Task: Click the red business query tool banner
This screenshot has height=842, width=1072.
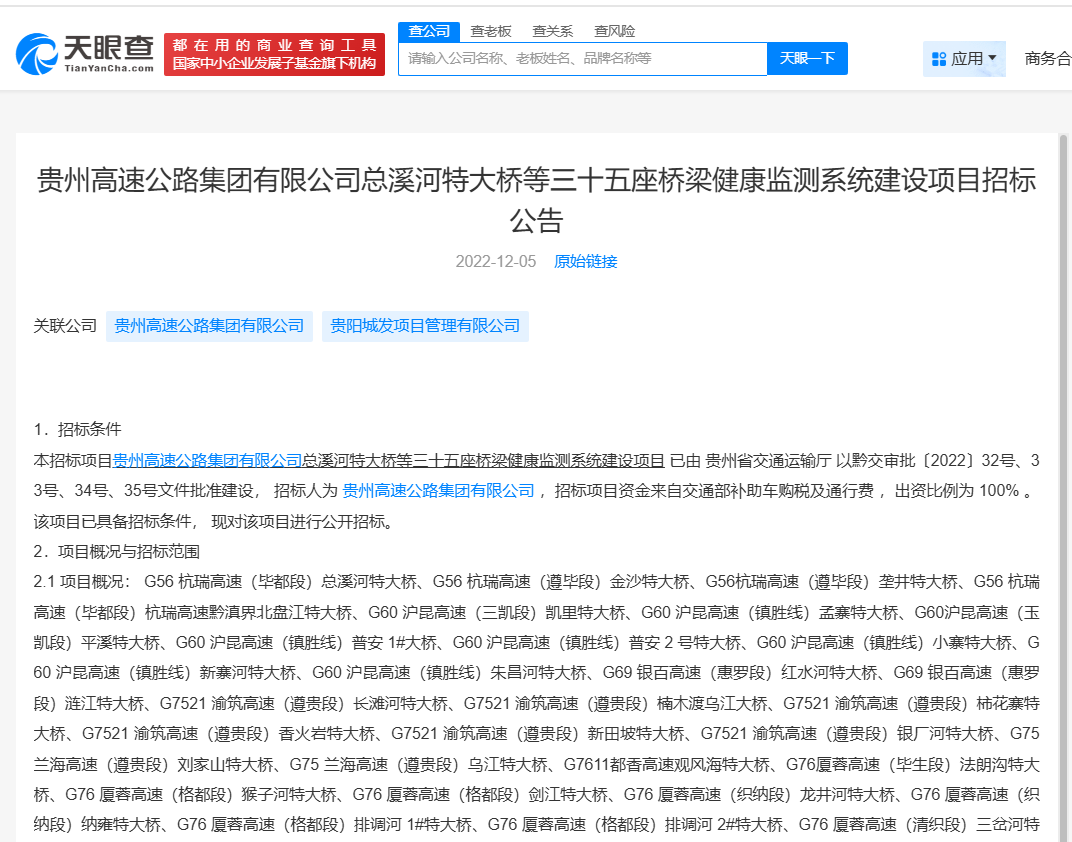Action: coord(274,54)
